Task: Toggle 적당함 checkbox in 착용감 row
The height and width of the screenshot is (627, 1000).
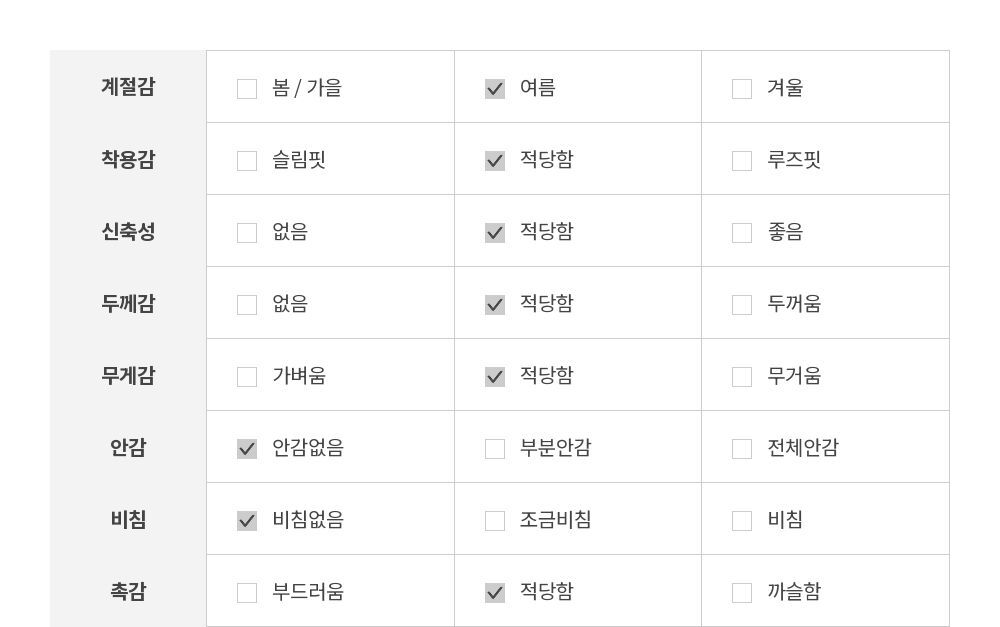Action: pos(495,161)
